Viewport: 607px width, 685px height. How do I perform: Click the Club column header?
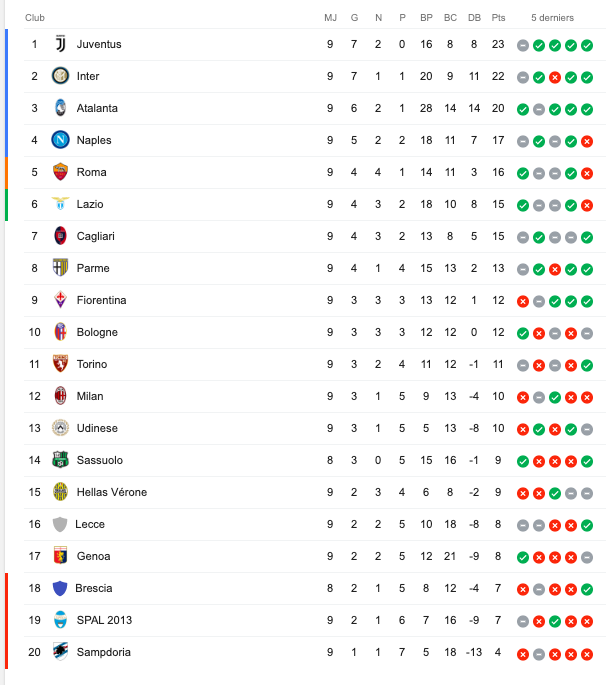click(x=34, y=18)
